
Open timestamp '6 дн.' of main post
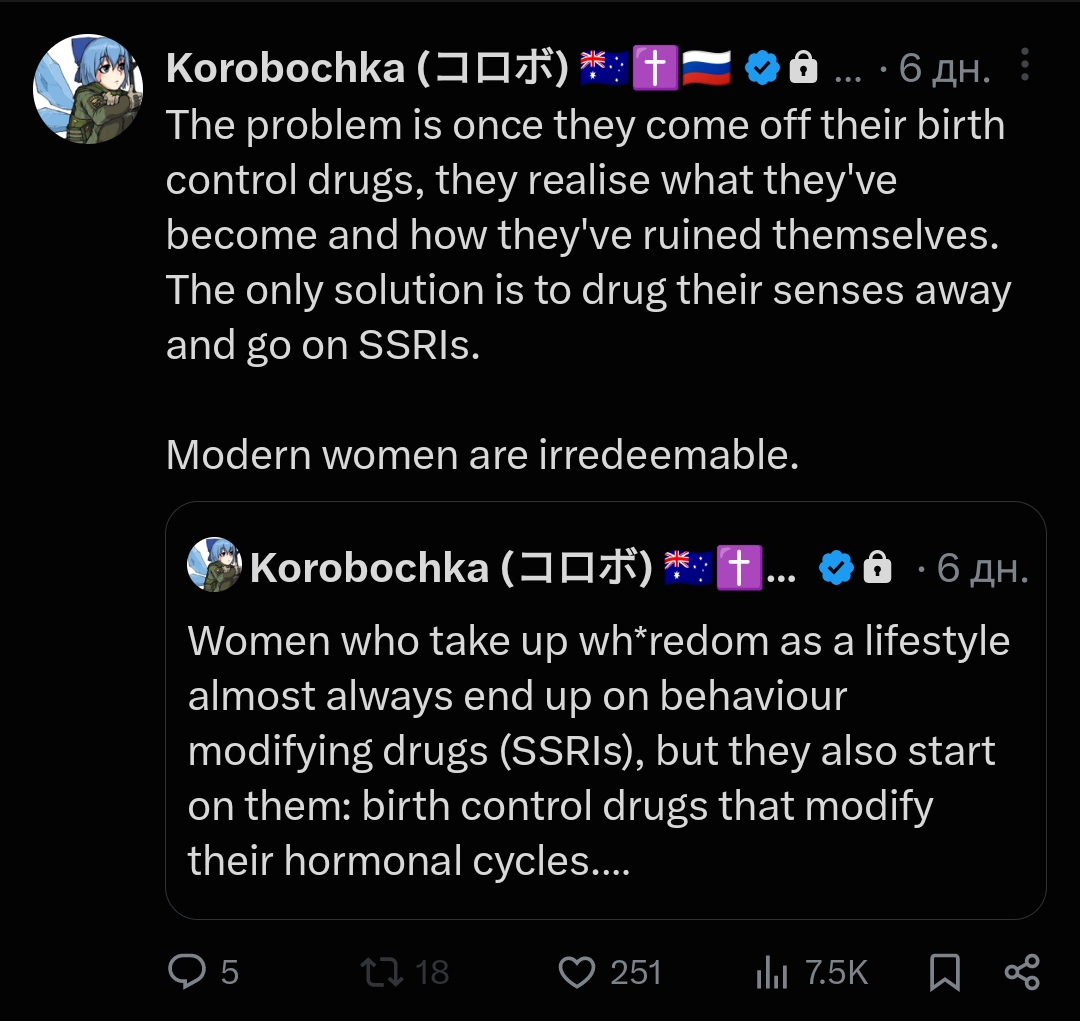pyautogui.click(x=944, y=68)
